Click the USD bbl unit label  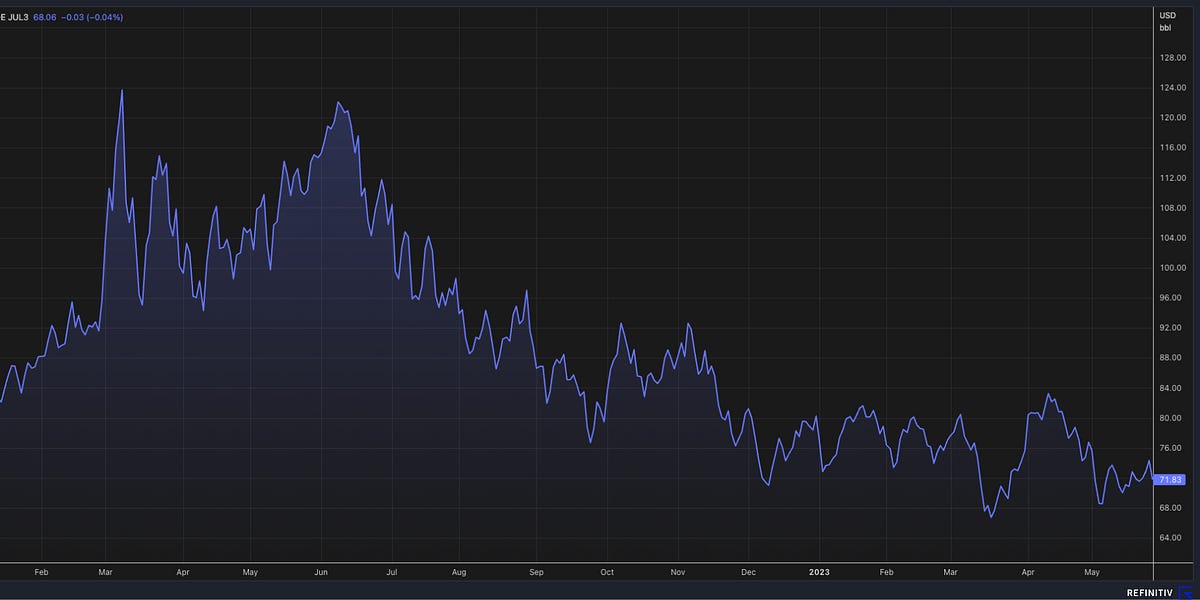click(x=1167, y=21)
